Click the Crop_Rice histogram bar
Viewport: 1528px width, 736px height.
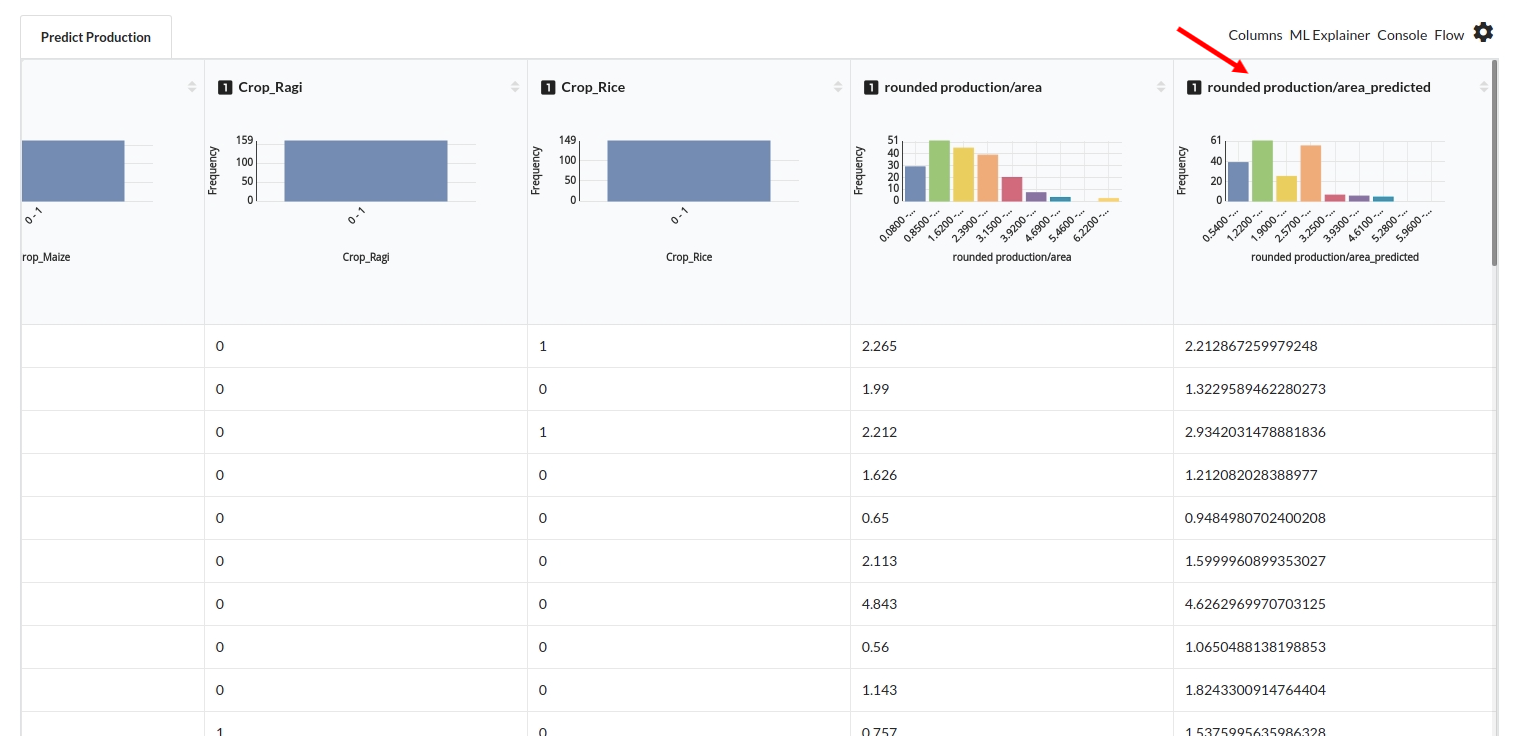point(688,171)
